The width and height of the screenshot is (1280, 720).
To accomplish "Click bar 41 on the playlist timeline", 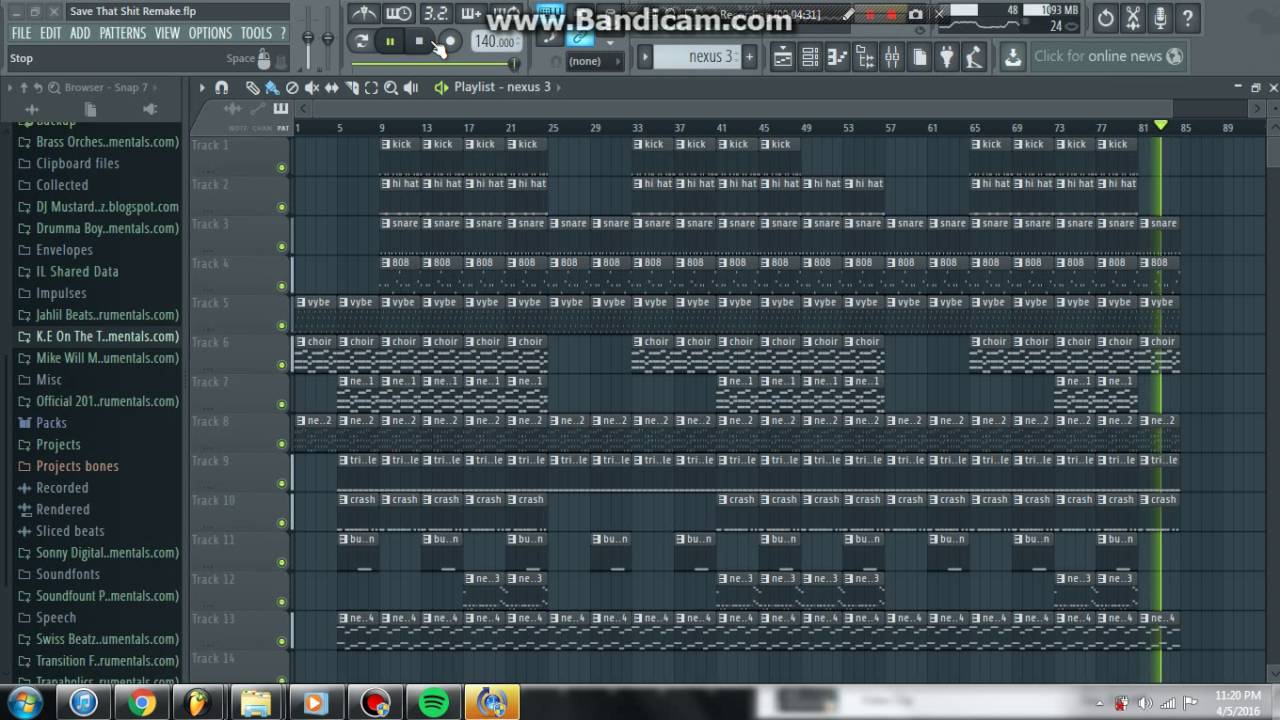I will 722,128.
